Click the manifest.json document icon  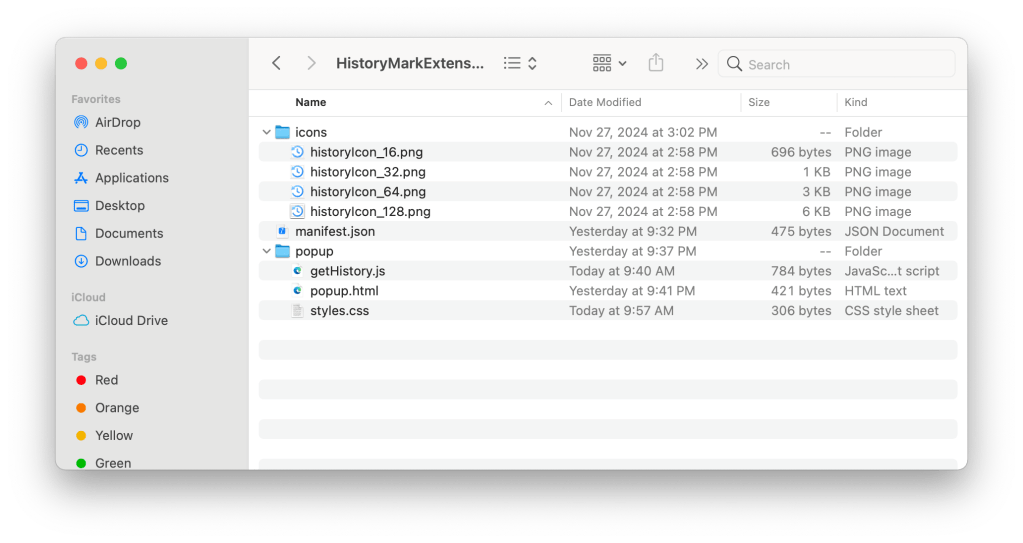(282, 231)
